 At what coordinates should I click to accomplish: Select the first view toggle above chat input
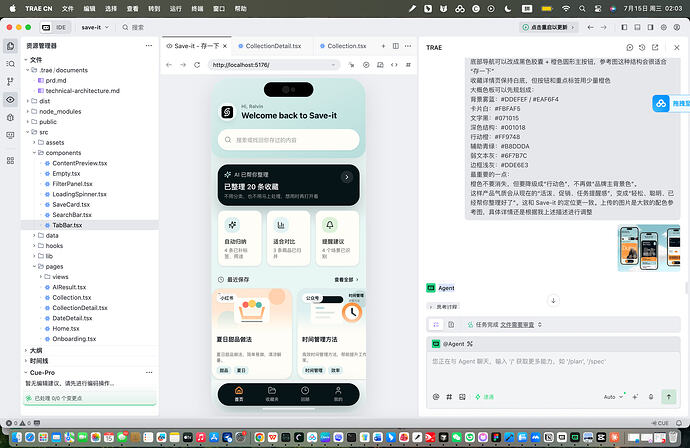[436, 324]
